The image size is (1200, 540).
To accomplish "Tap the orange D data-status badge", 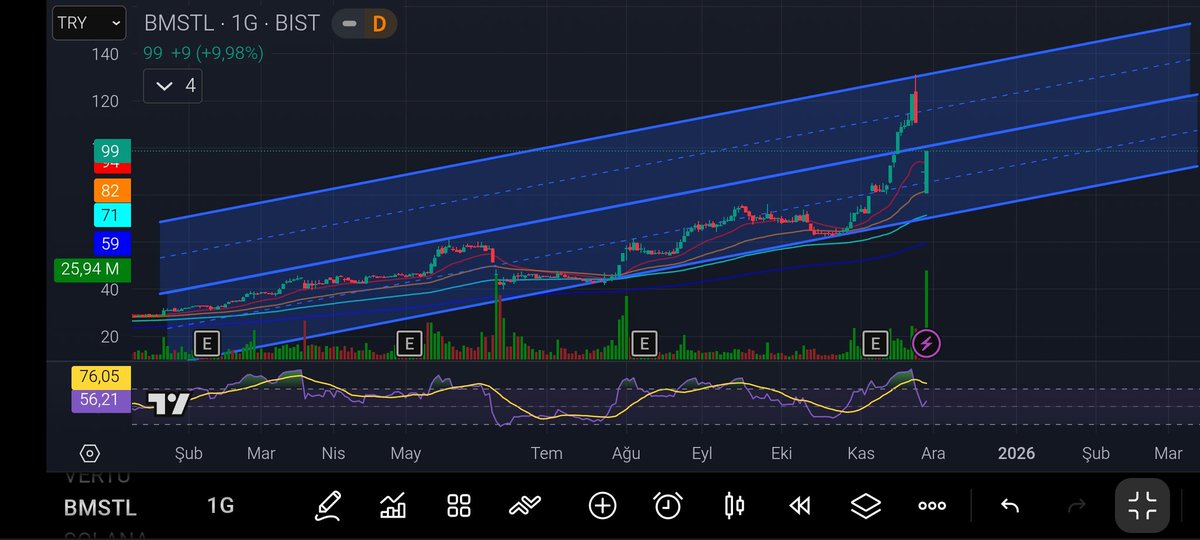I will pos(379,24).
